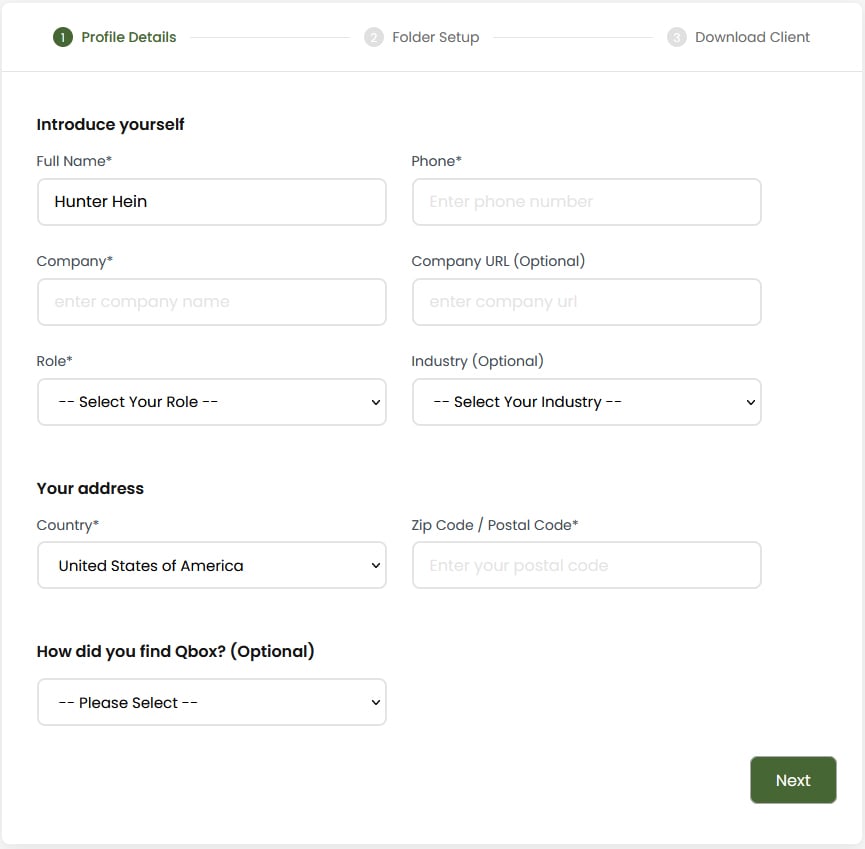
Task: Click the postal code input field
Action: click(586, 565)
